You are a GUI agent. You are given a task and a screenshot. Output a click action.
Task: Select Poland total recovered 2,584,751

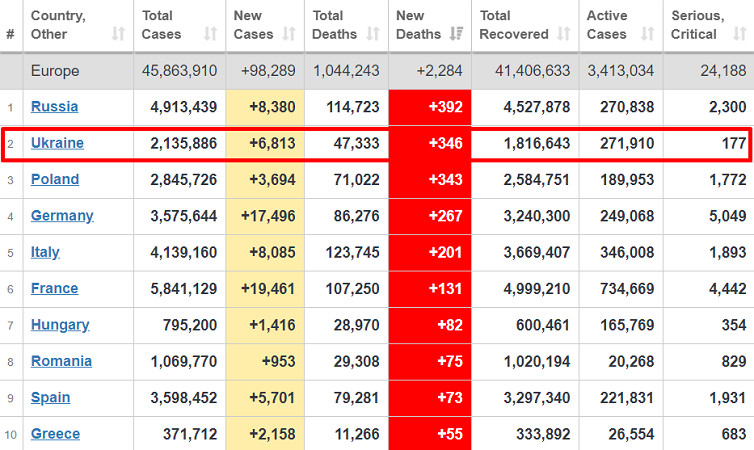coord(537,179)
